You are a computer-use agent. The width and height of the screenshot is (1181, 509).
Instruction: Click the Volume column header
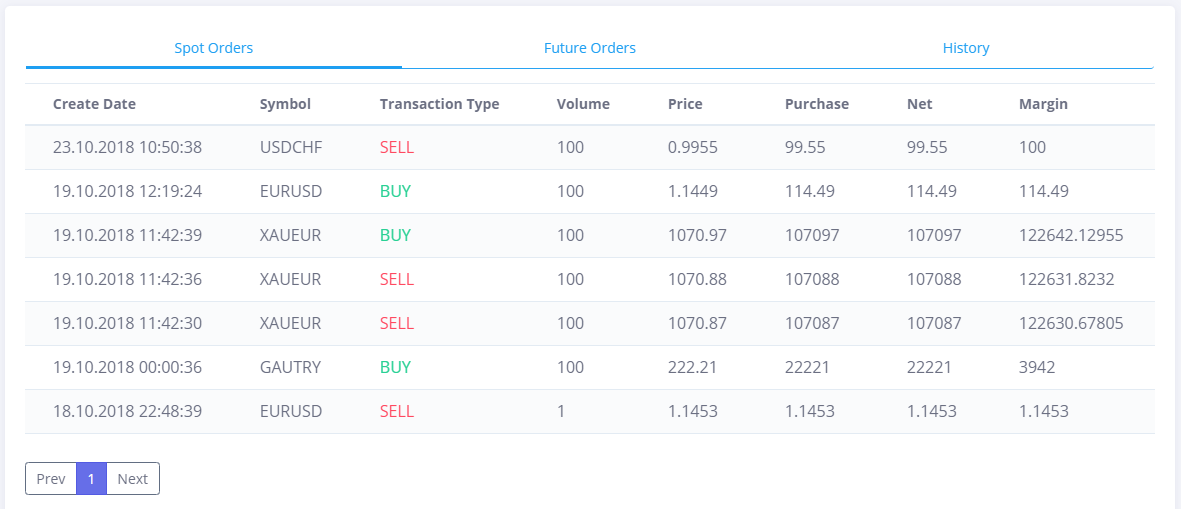(x=583, y=105)
